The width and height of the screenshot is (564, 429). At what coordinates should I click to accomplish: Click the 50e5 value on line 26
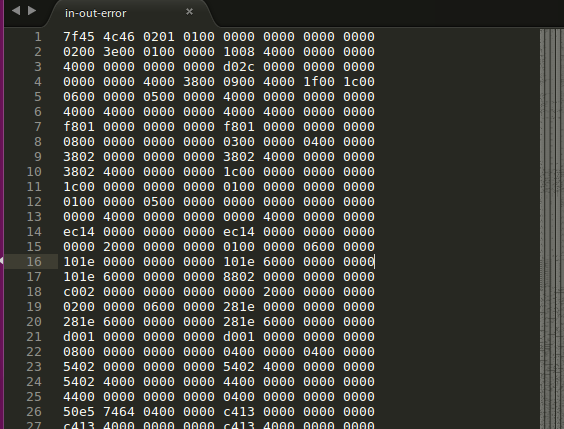point(79,412)
